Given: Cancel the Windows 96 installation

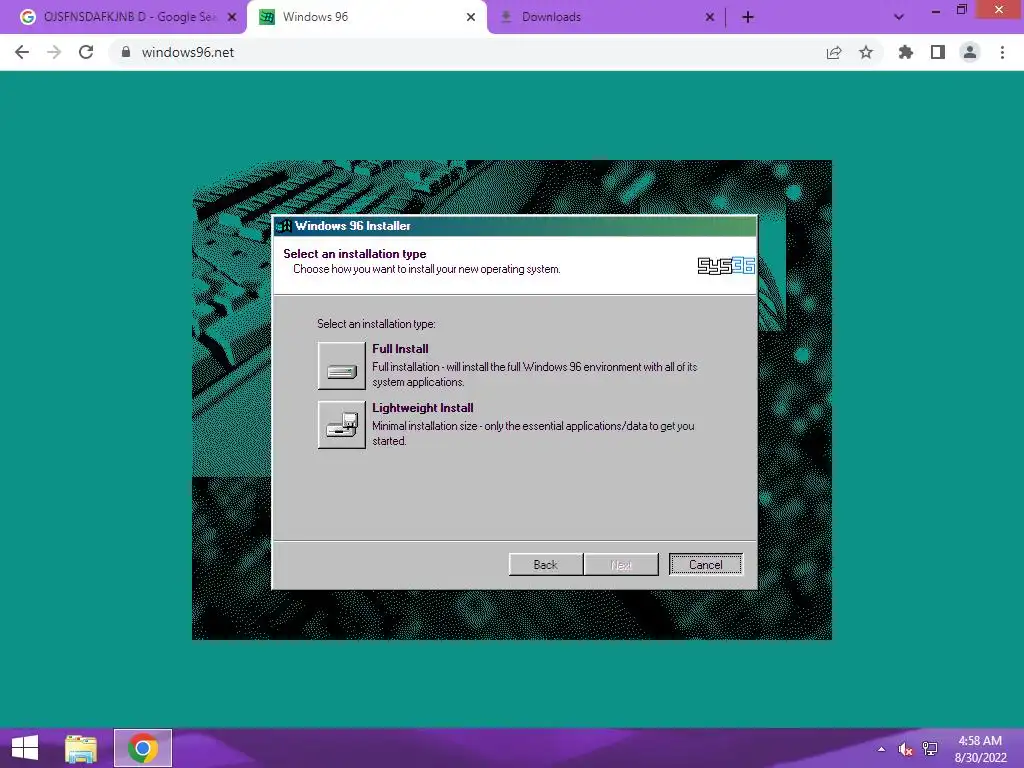Looking at the screenshot, I should [x=706, y=564].
